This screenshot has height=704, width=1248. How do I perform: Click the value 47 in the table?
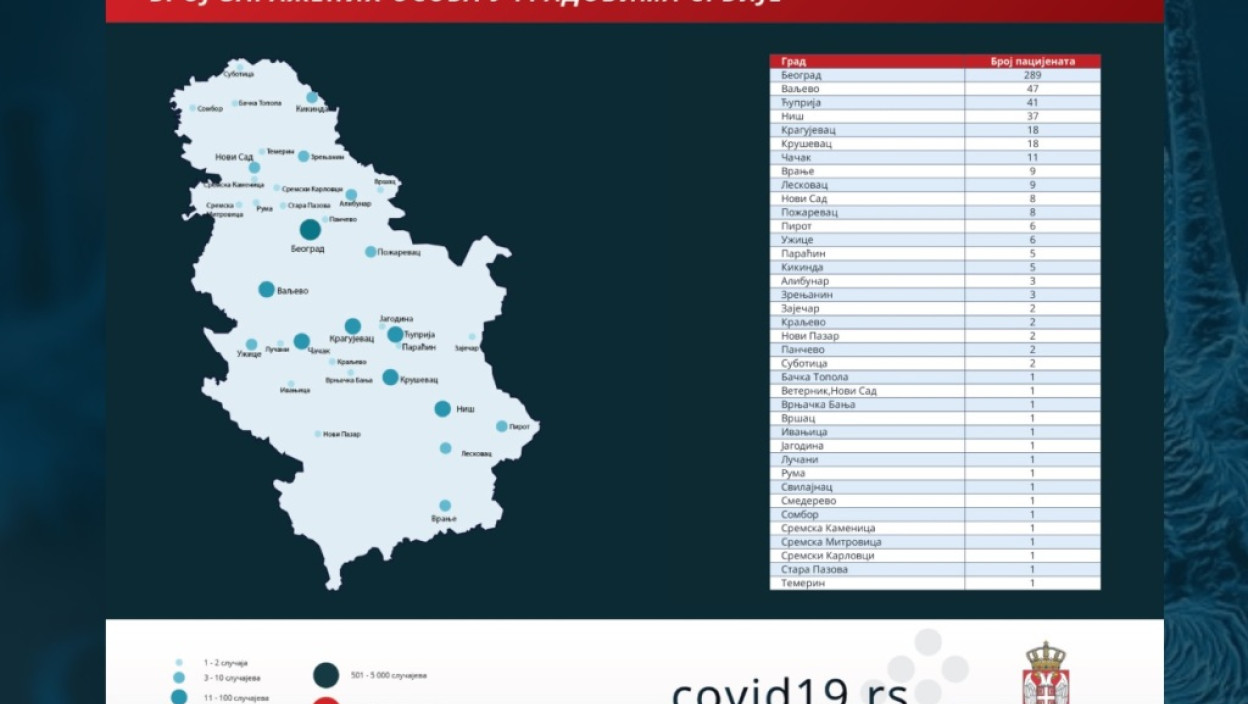[1033, 89]
